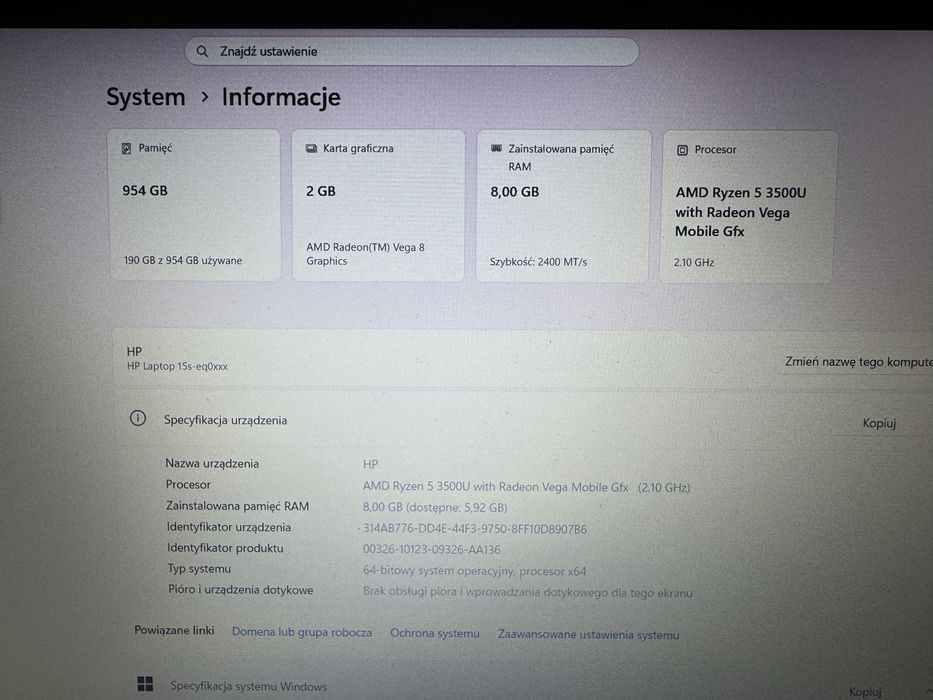Go back to System breadcrumb
Image resolution: width=933 pixels, height=700 pixels.
pyautogui.click(x=146, y=97)
